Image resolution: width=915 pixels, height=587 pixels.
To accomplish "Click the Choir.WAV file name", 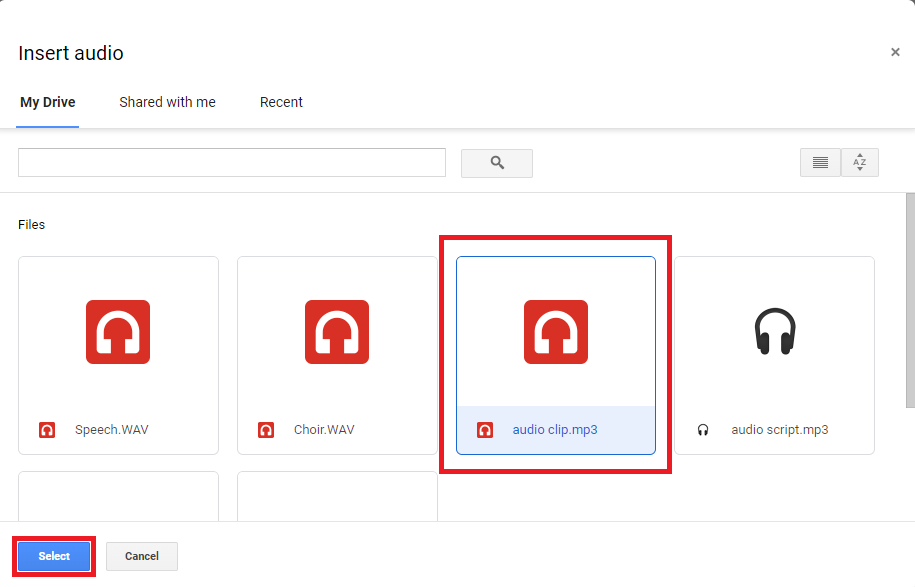I will (x=324, y=430).
